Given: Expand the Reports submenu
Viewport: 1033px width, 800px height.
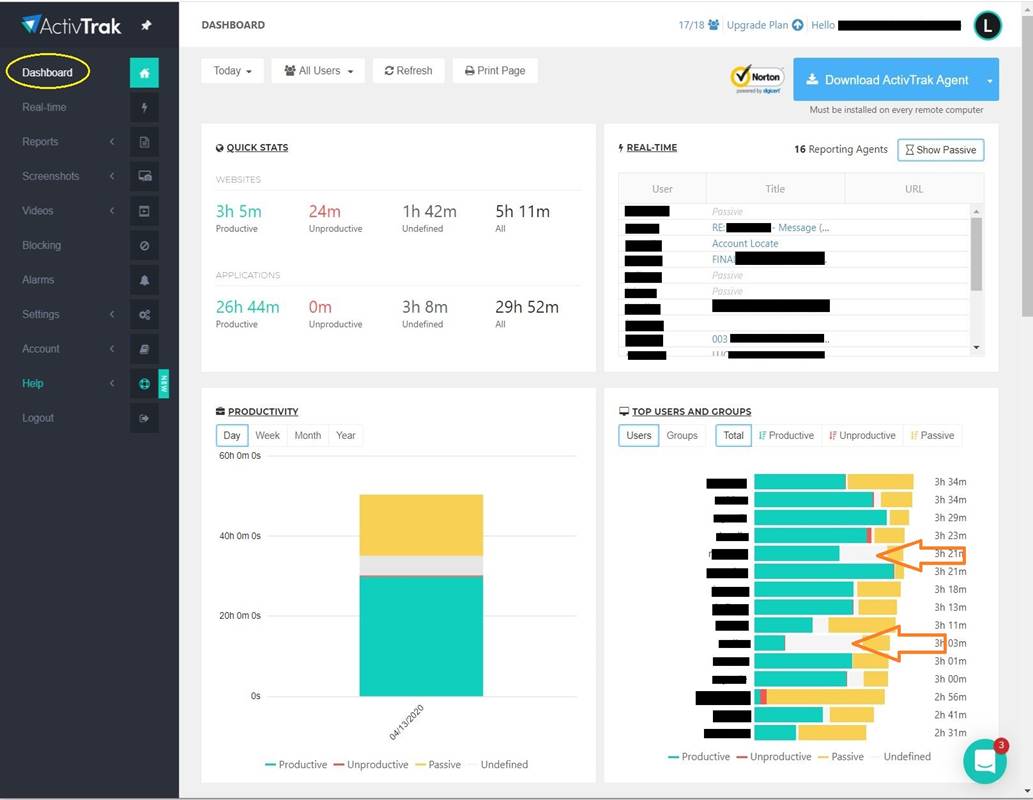Looking at the screenshot, I should pyautogui.click(x=112, y=142).
